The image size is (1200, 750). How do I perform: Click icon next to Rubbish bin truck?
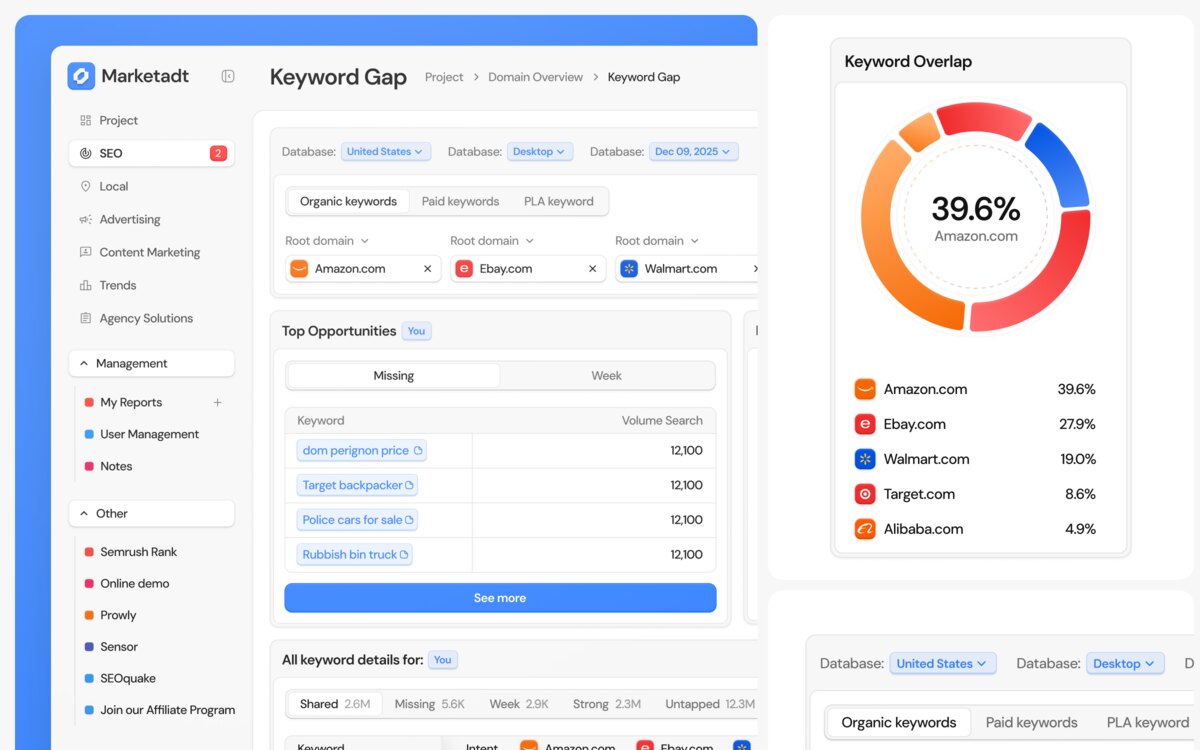click(404, 554)
